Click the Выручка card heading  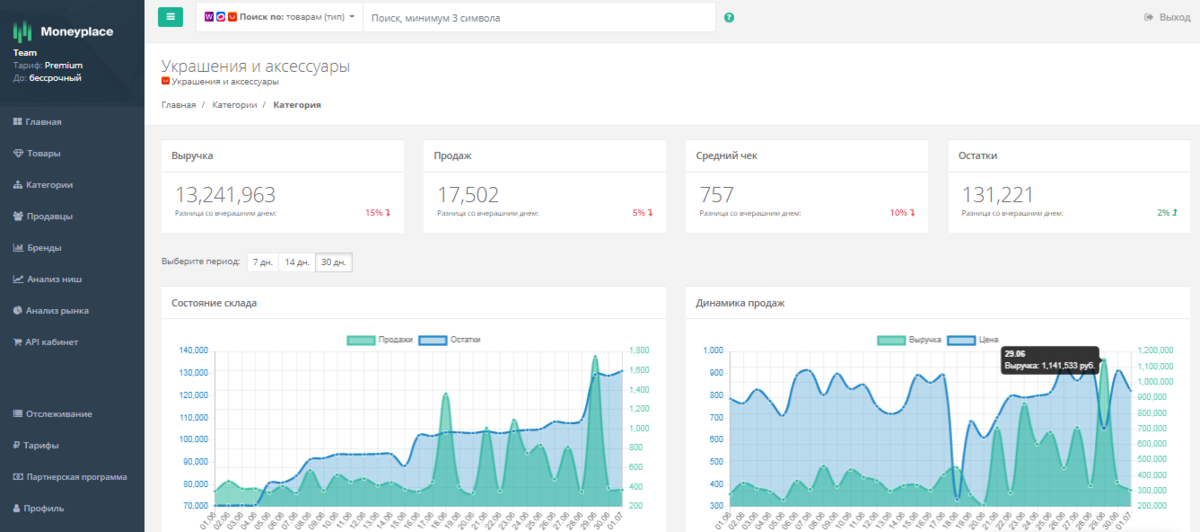click(193, 156)
